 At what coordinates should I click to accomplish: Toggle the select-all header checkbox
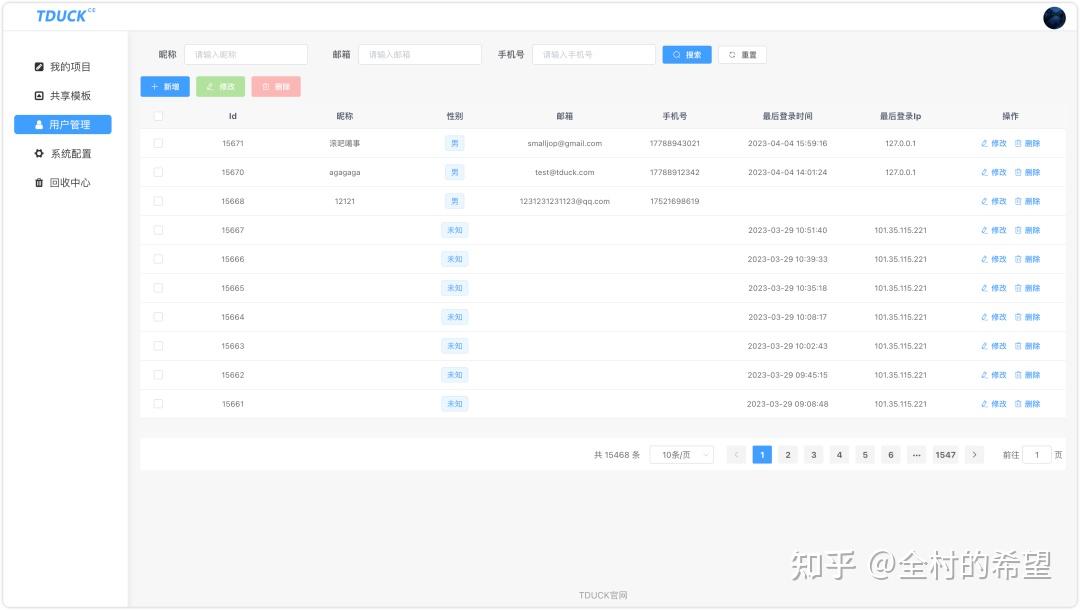pyautogui.click(x=158, y=116)
